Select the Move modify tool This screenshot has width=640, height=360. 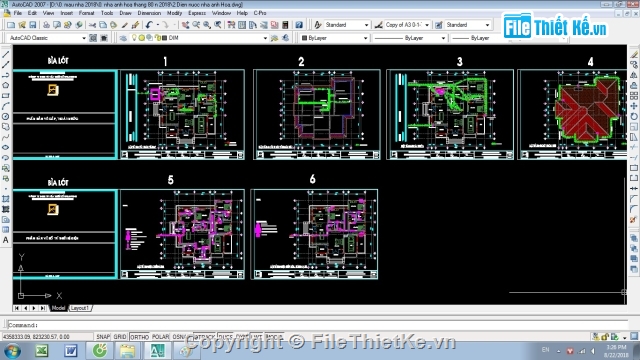click(634, 106)
